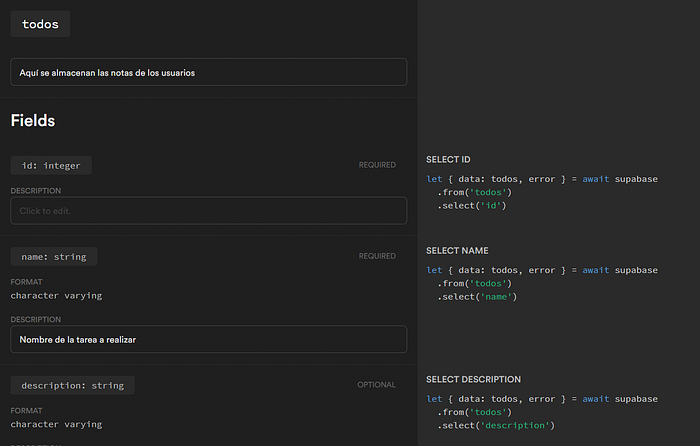
Task: Click the .select('id') code line
Action: point(472,206)
